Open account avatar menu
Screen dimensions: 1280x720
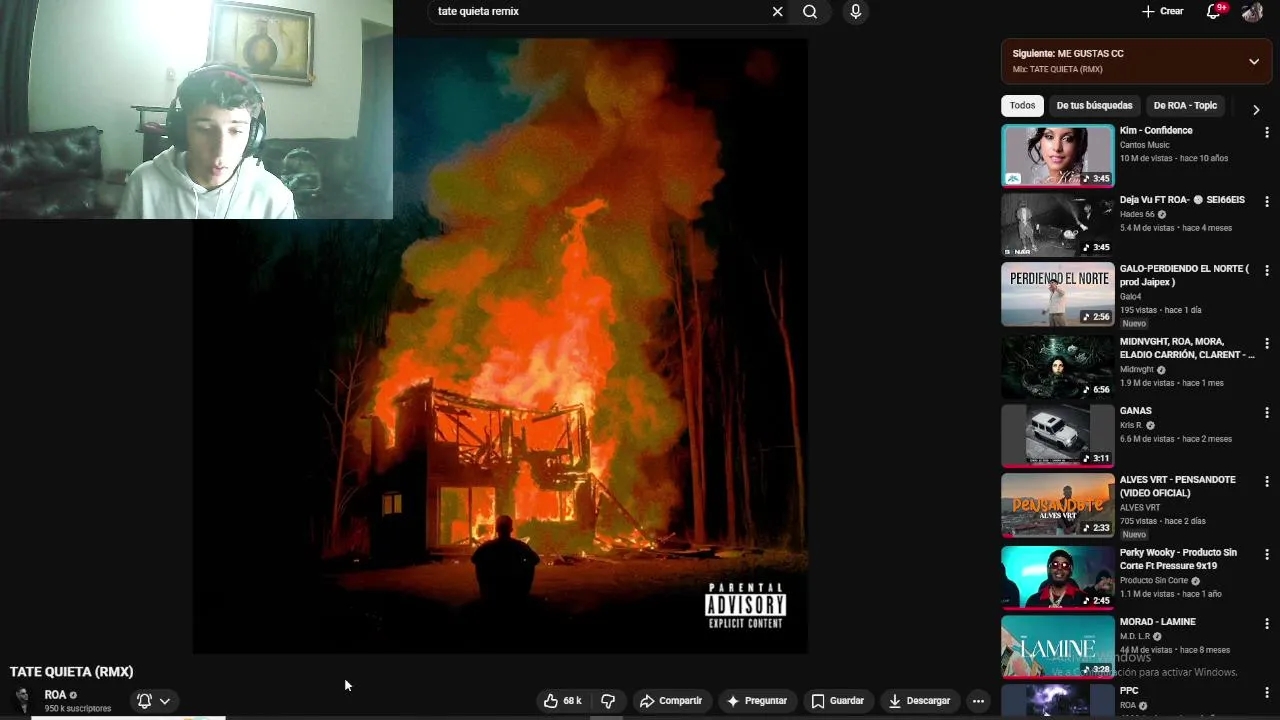click(x=1252, y=12)
